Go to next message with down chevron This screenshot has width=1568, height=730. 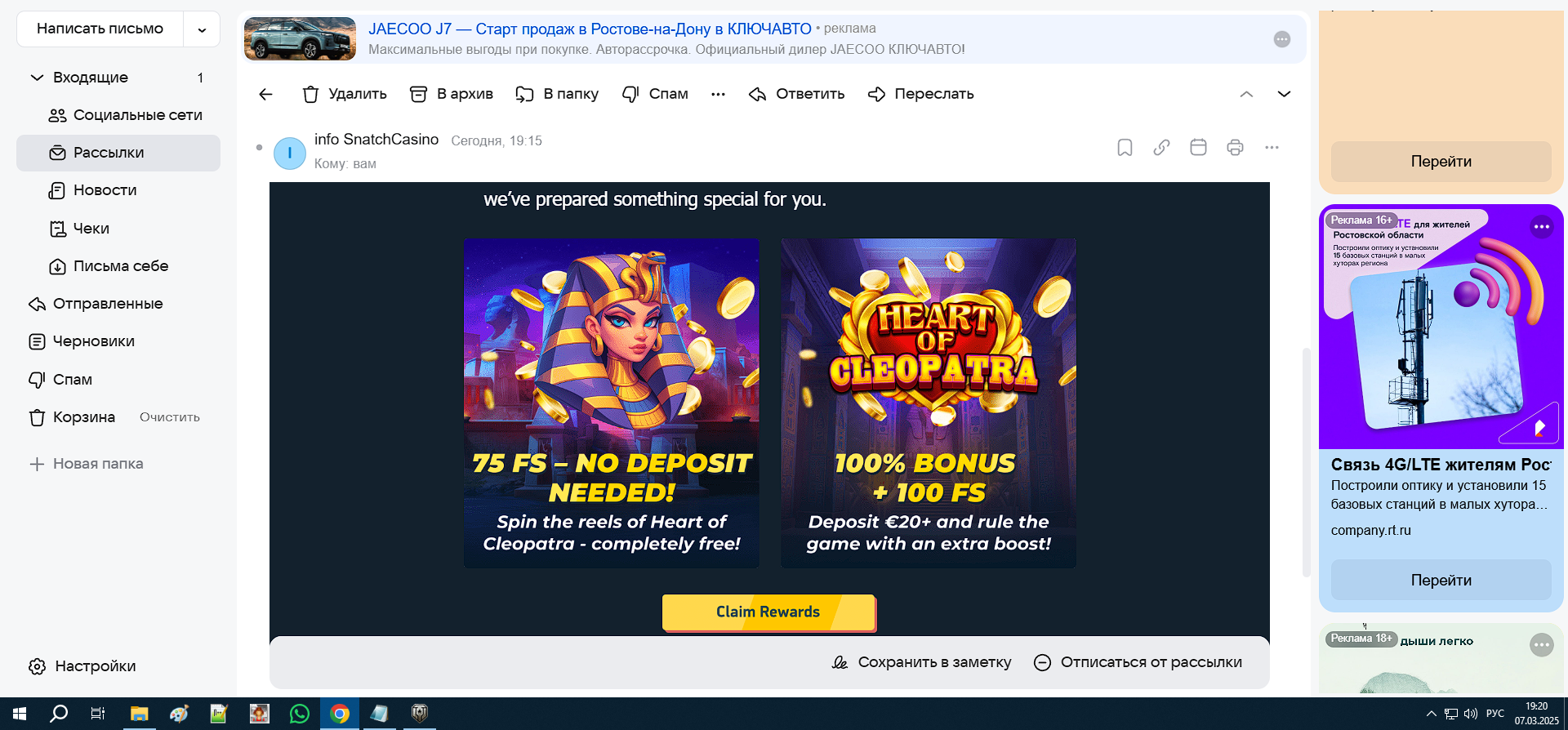pyautogui.click(x=1284, y=94)
